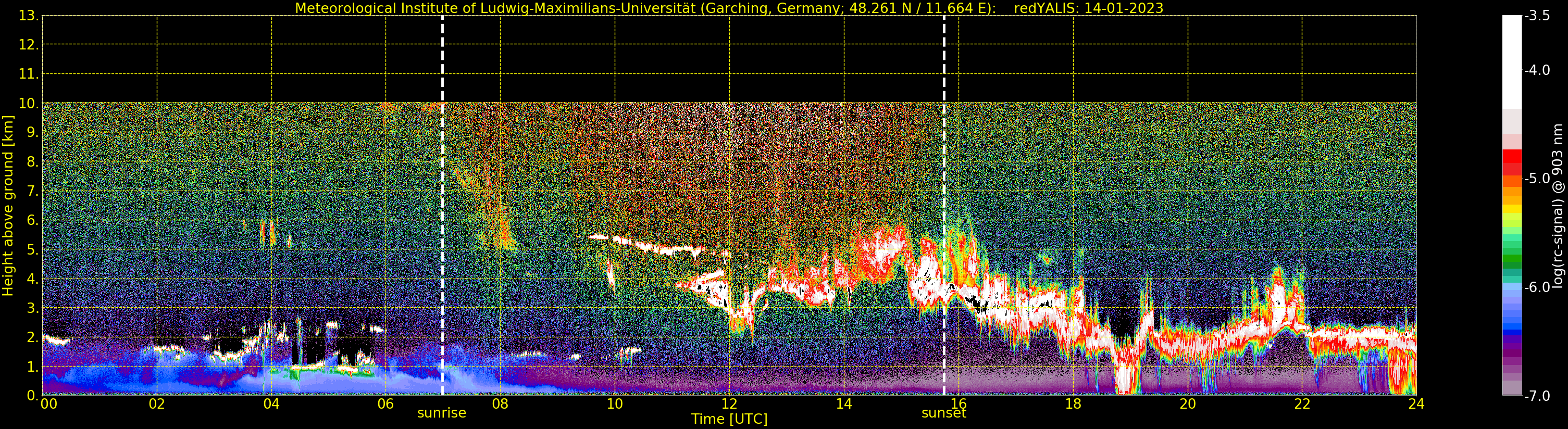Viewport: 1568px width, 429px height.
Task: Click the '-6.0' colorbar tick label
Action: tap(1537, 287)
